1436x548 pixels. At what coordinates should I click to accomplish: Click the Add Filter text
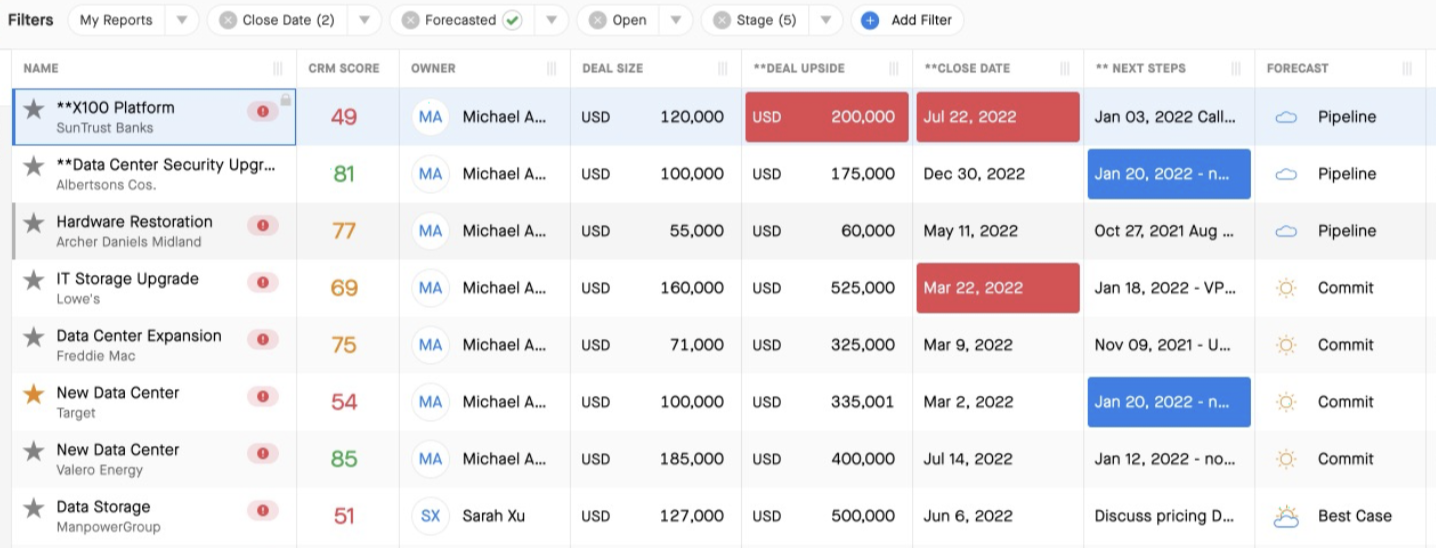click(x=922, y=20)
